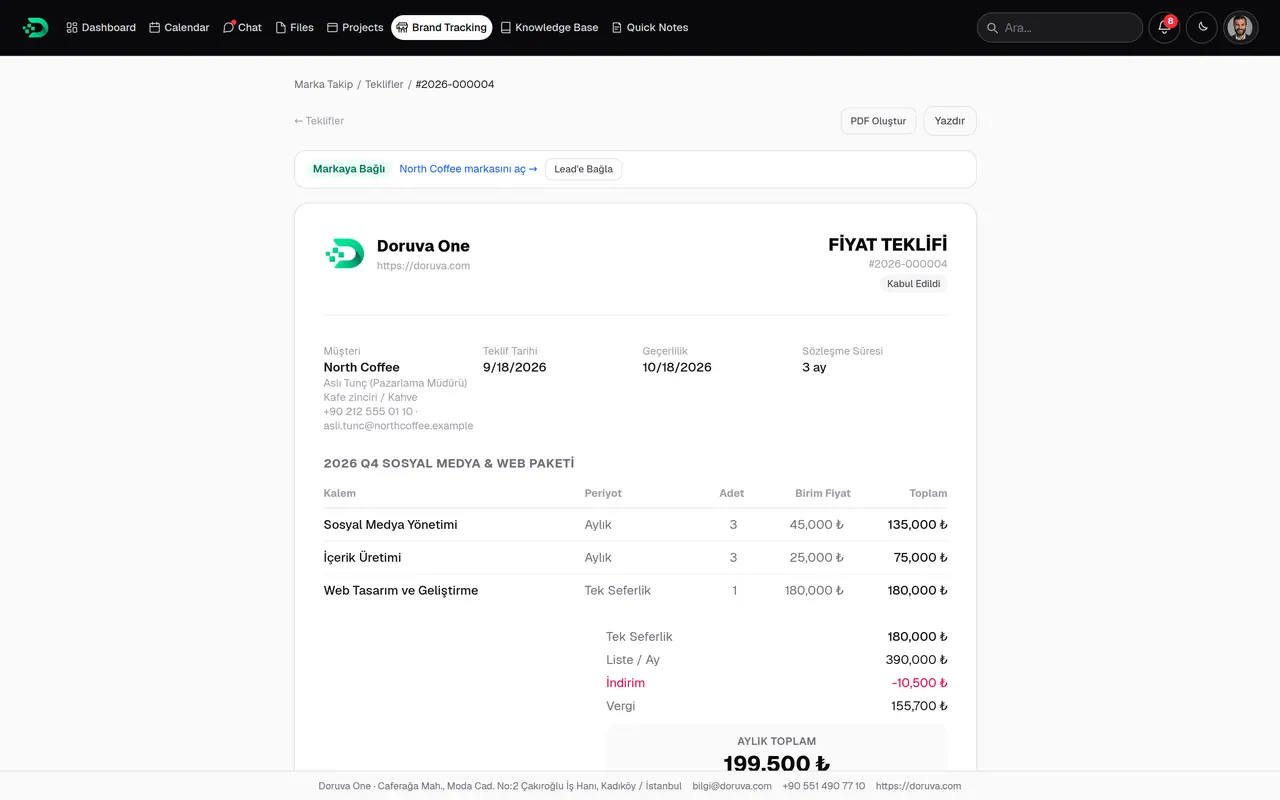
Task: Click the email asli.tunc@northcoffee.example
Action: click(x=398, y=426)
